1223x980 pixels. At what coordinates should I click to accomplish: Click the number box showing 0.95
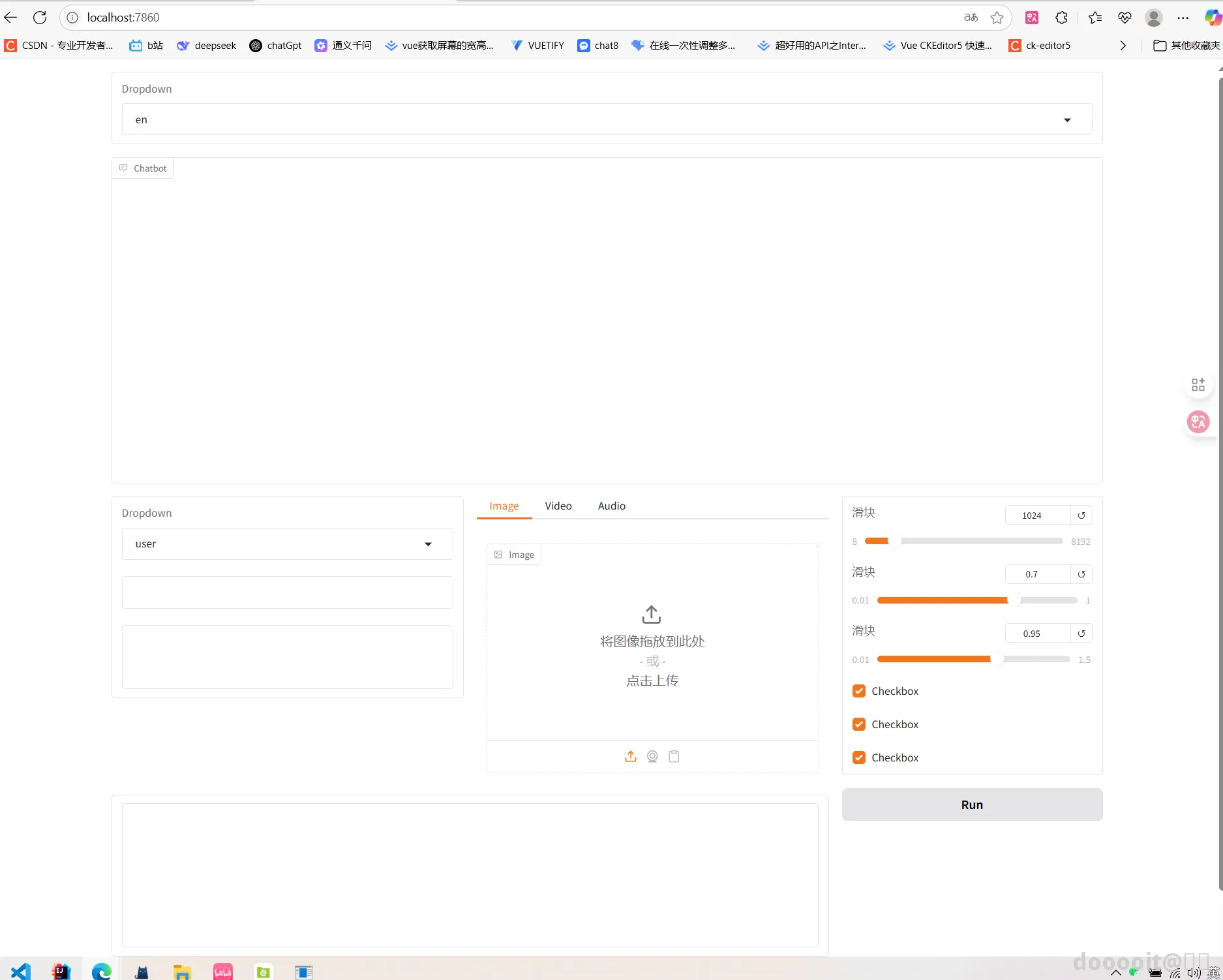coord(1038,634)
